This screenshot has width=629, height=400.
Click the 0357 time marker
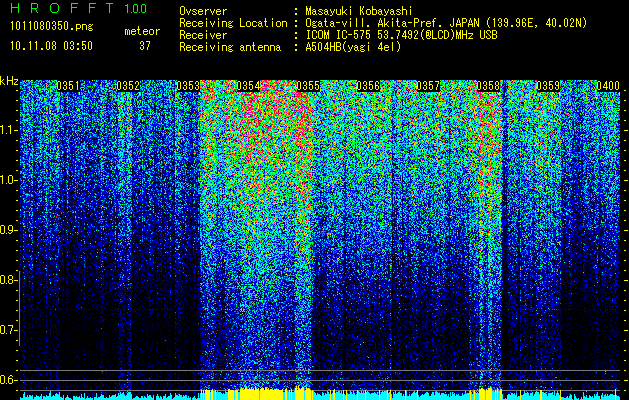(x=428, y=86)
